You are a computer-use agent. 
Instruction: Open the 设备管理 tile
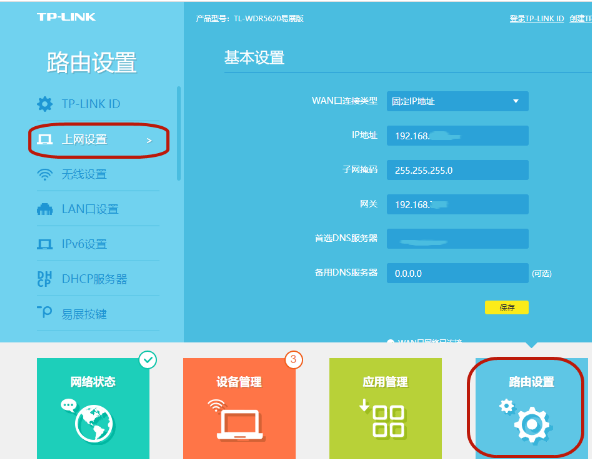[239, 408]
